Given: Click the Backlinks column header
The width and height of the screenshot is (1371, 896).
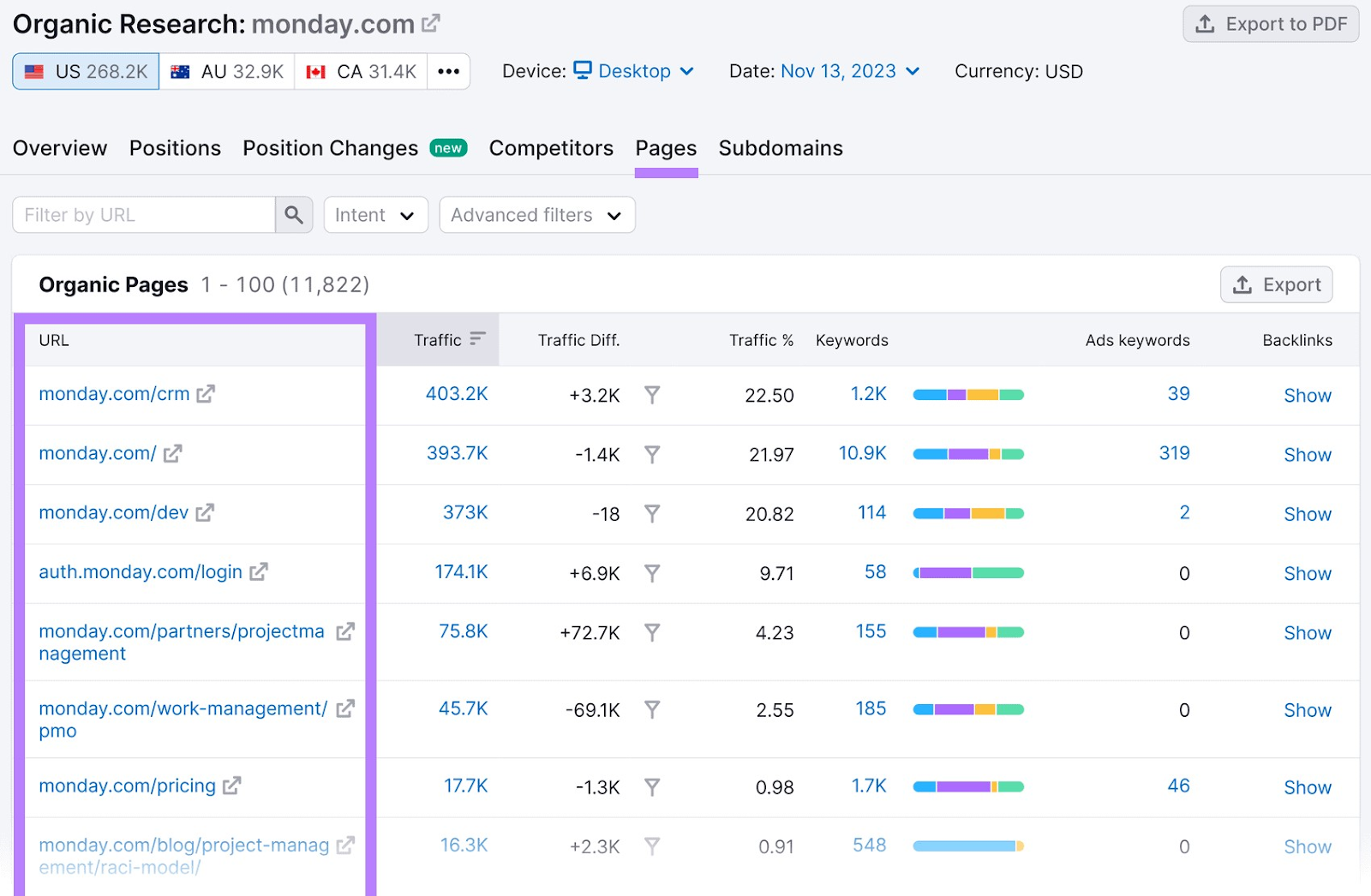Looking at the screenshot, I should click(x=1297, y=340).
